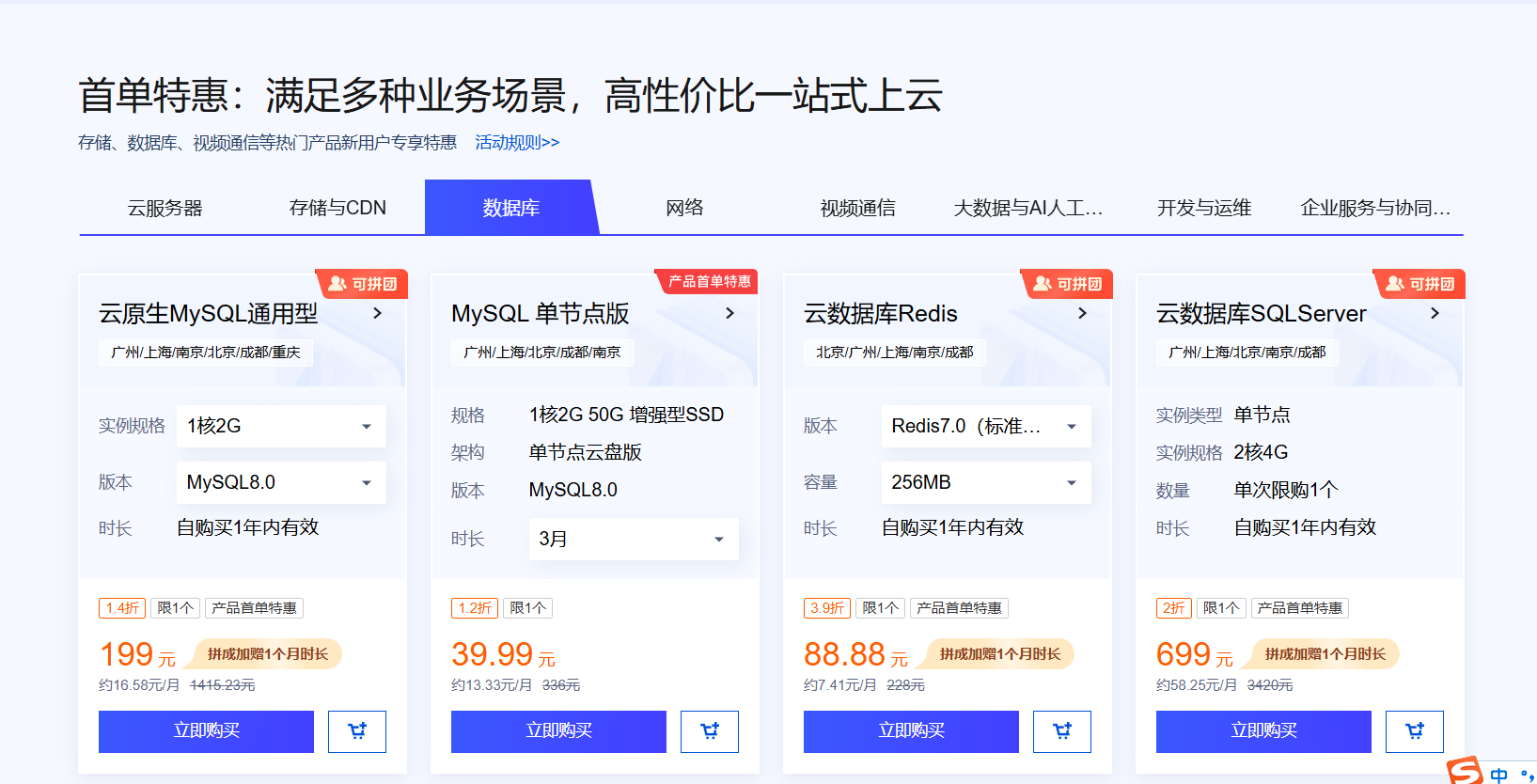
Task: Open 云数据库SQLServer product title
Action: 1262,313
